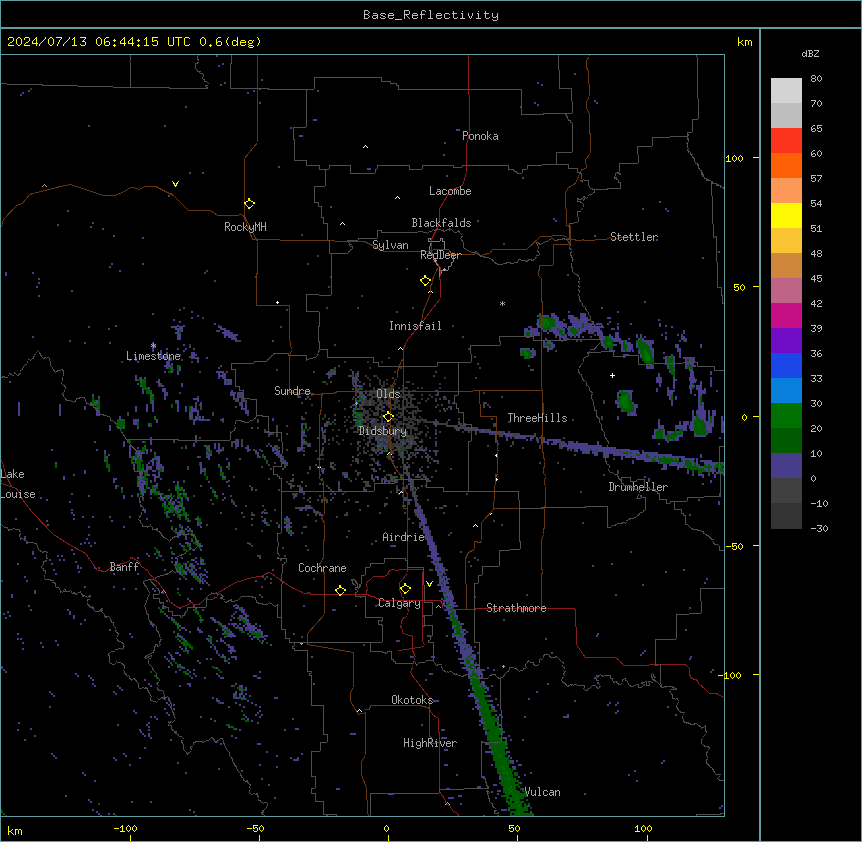
Task: Pick the yellow diamond marker below Cochrane
Action: (340, 590)
